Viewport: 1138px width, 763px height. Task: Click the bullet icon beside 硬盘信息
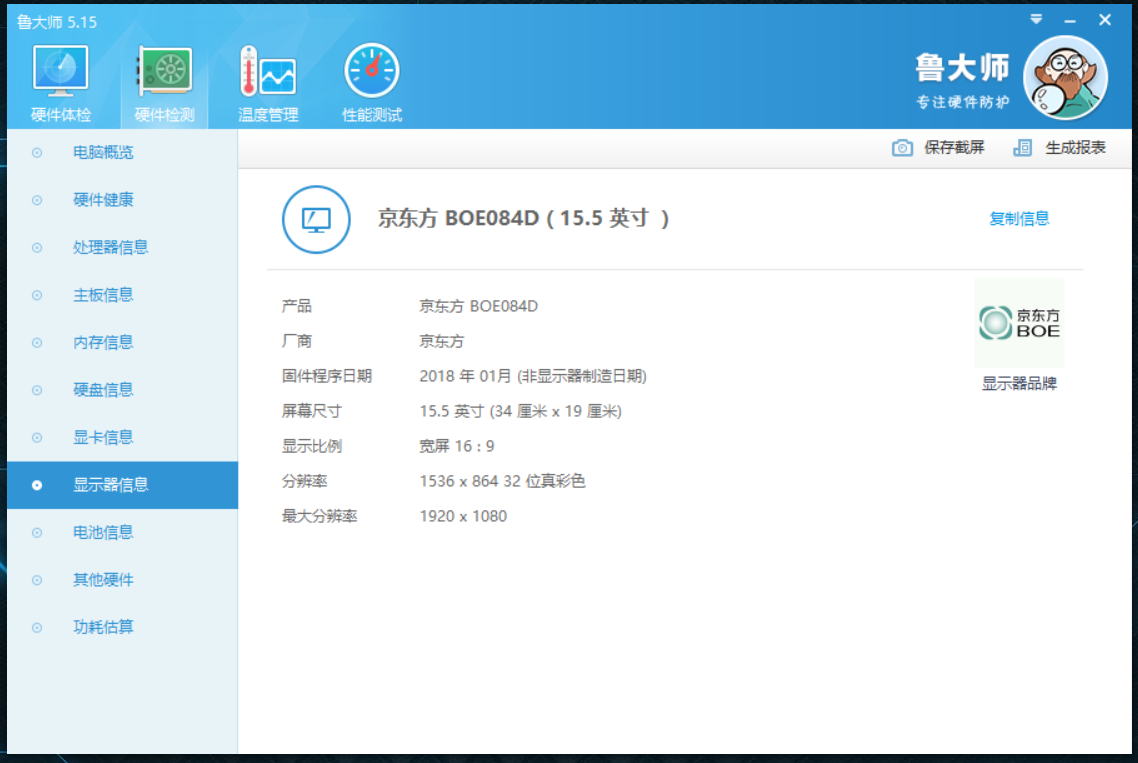37,390
